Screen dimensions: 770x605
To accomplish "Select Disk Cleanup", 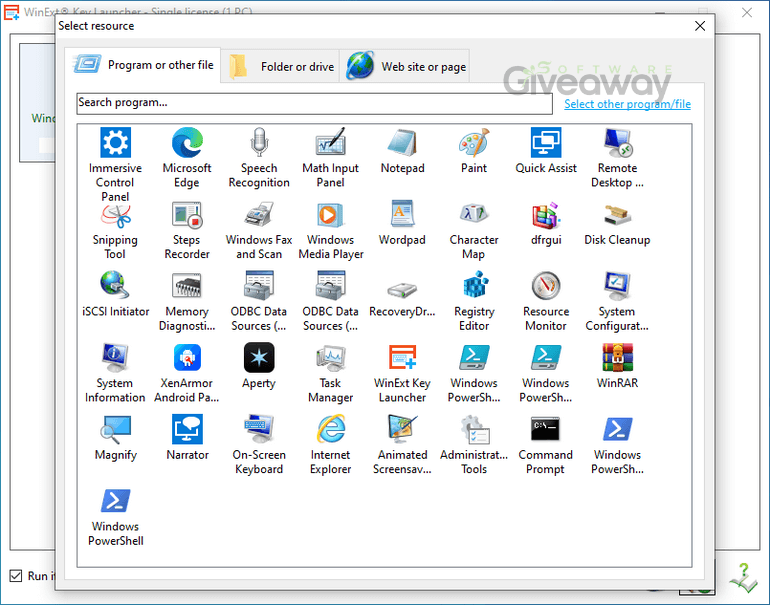I will (x=617, y=215).
